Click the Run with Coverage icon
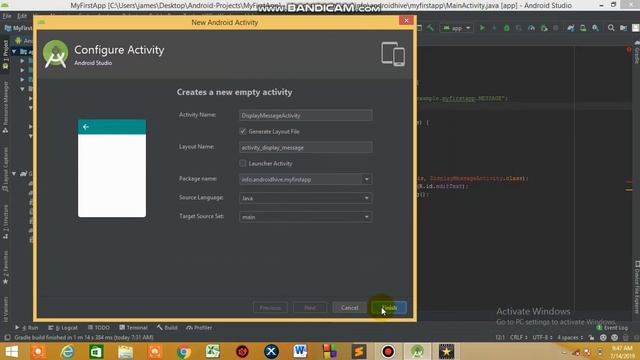 coord(519,28)
